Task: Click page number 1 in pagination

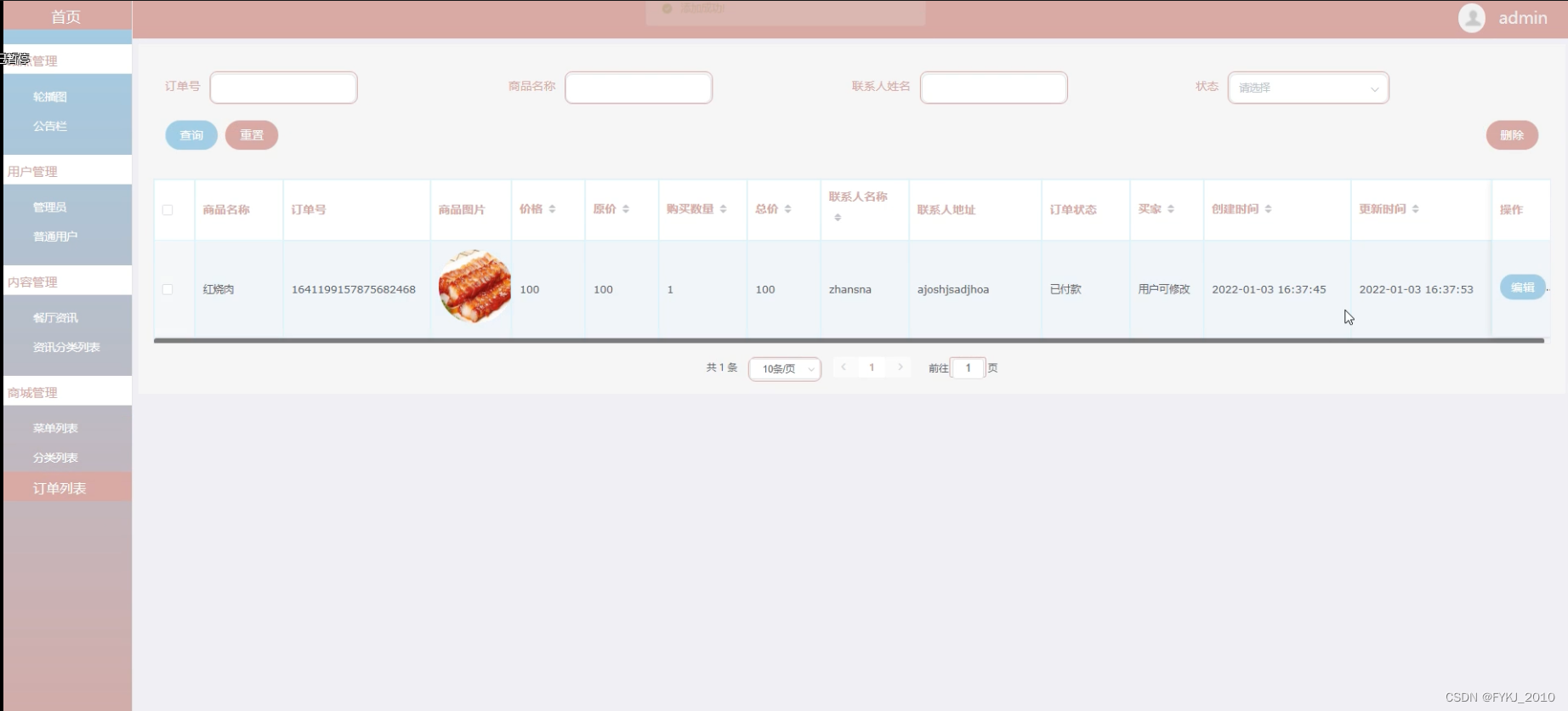Action: 872,367
